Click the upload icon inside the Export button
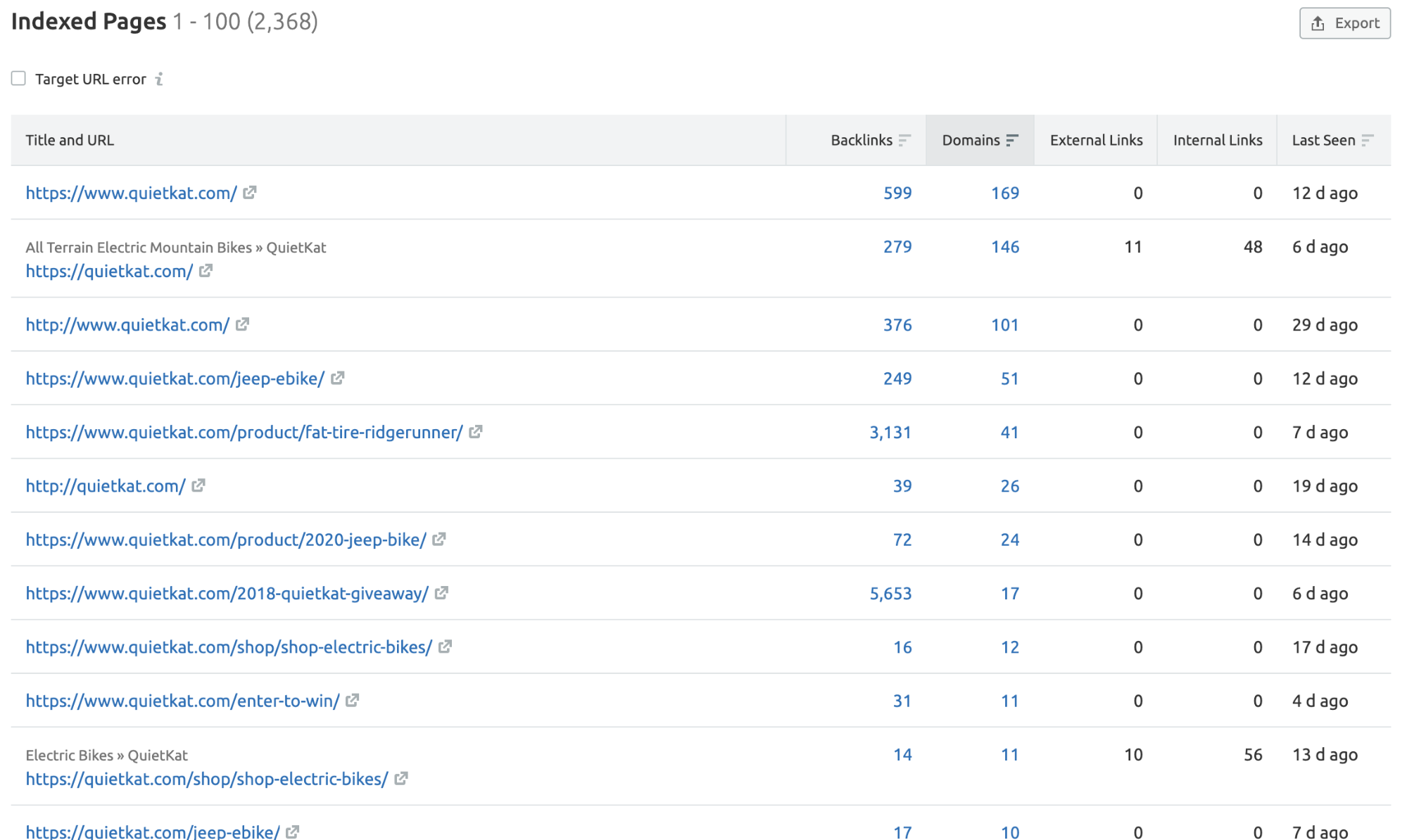Viewport: 1407px width, 840px height. tap(1318, 22)
